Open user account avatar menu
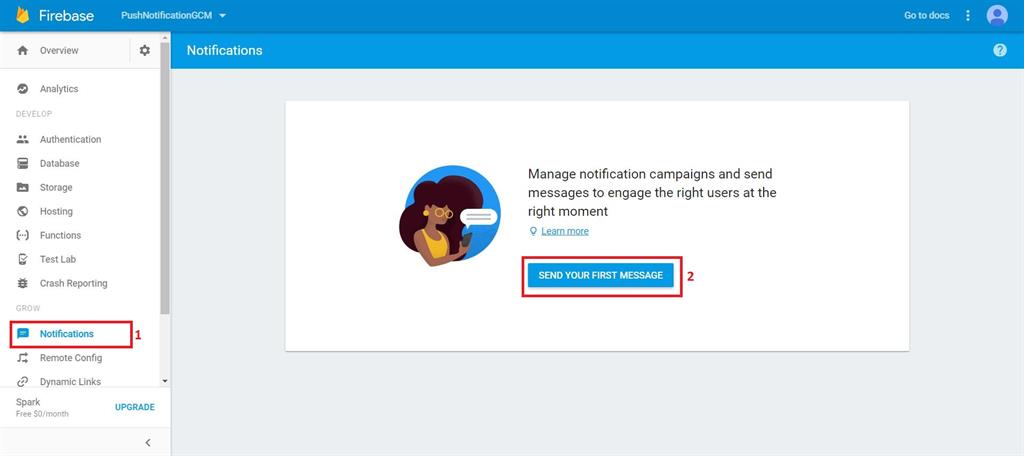 [996, 15]
